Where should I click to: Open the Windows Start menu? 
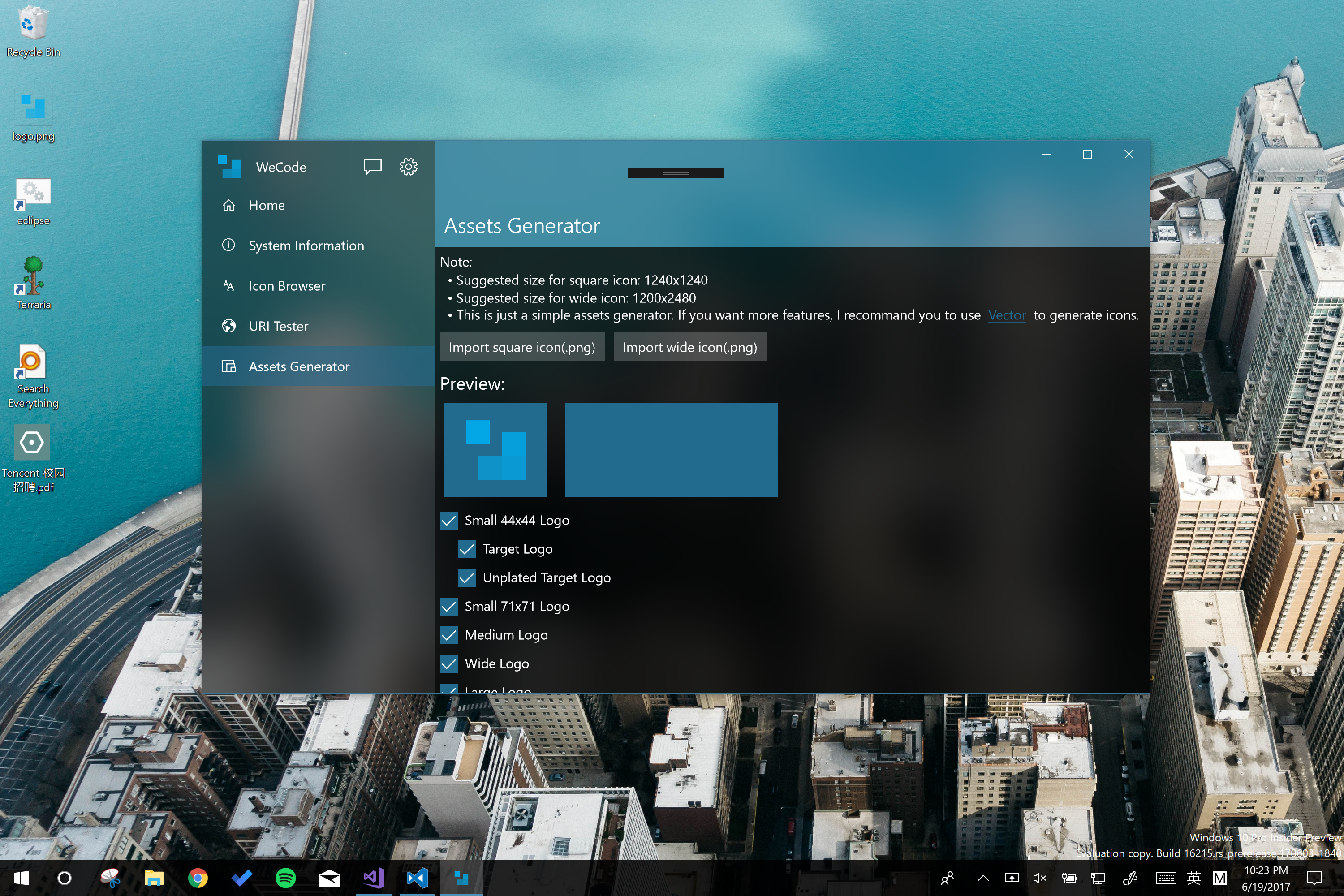pos(21,878)
